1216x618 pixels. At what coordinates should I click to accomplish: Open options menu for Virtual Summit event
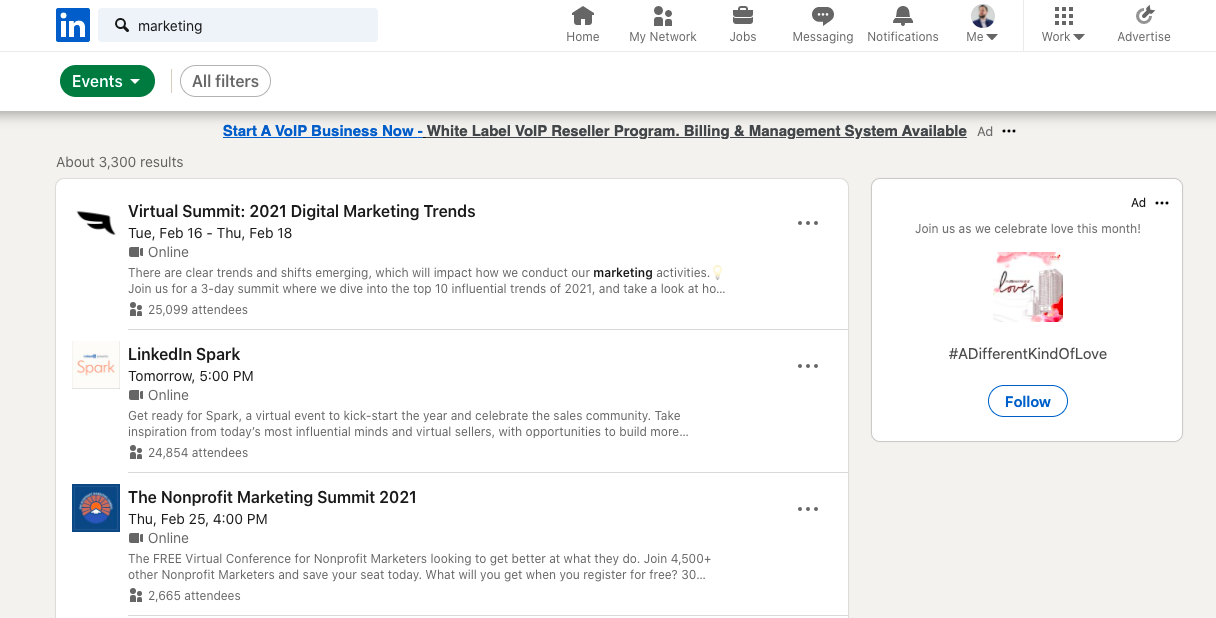click(807, 223)
